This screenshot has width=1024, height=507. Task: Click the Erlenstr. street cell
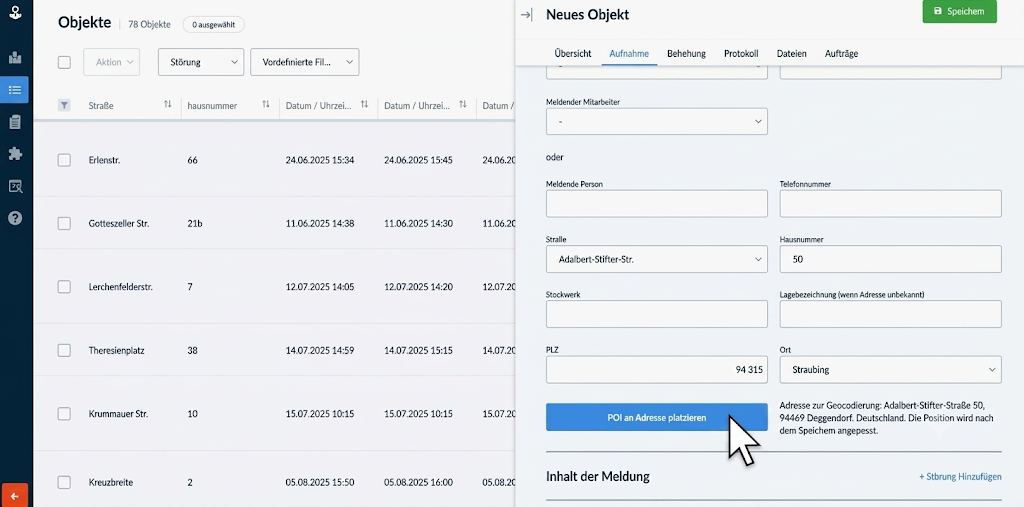pyautogui.click(x=106, y=160)
